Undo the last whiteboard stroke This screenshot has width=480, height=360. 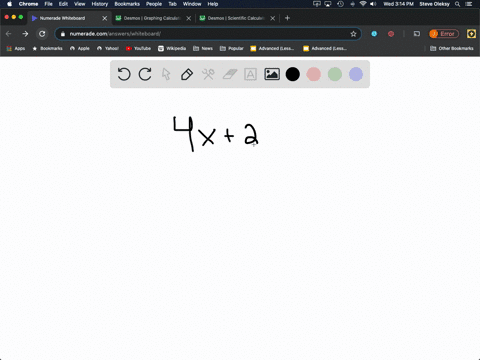pos(124,74)
